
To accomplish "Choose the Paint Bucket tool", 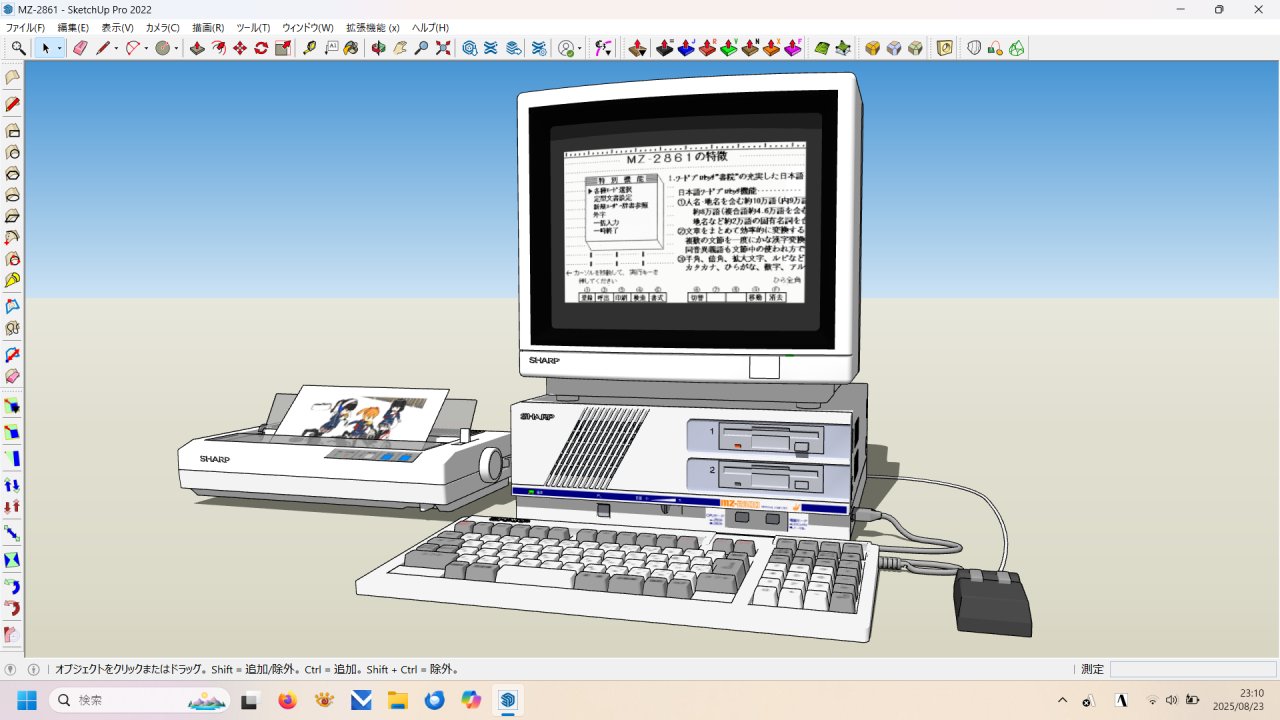I will (351, 48).
